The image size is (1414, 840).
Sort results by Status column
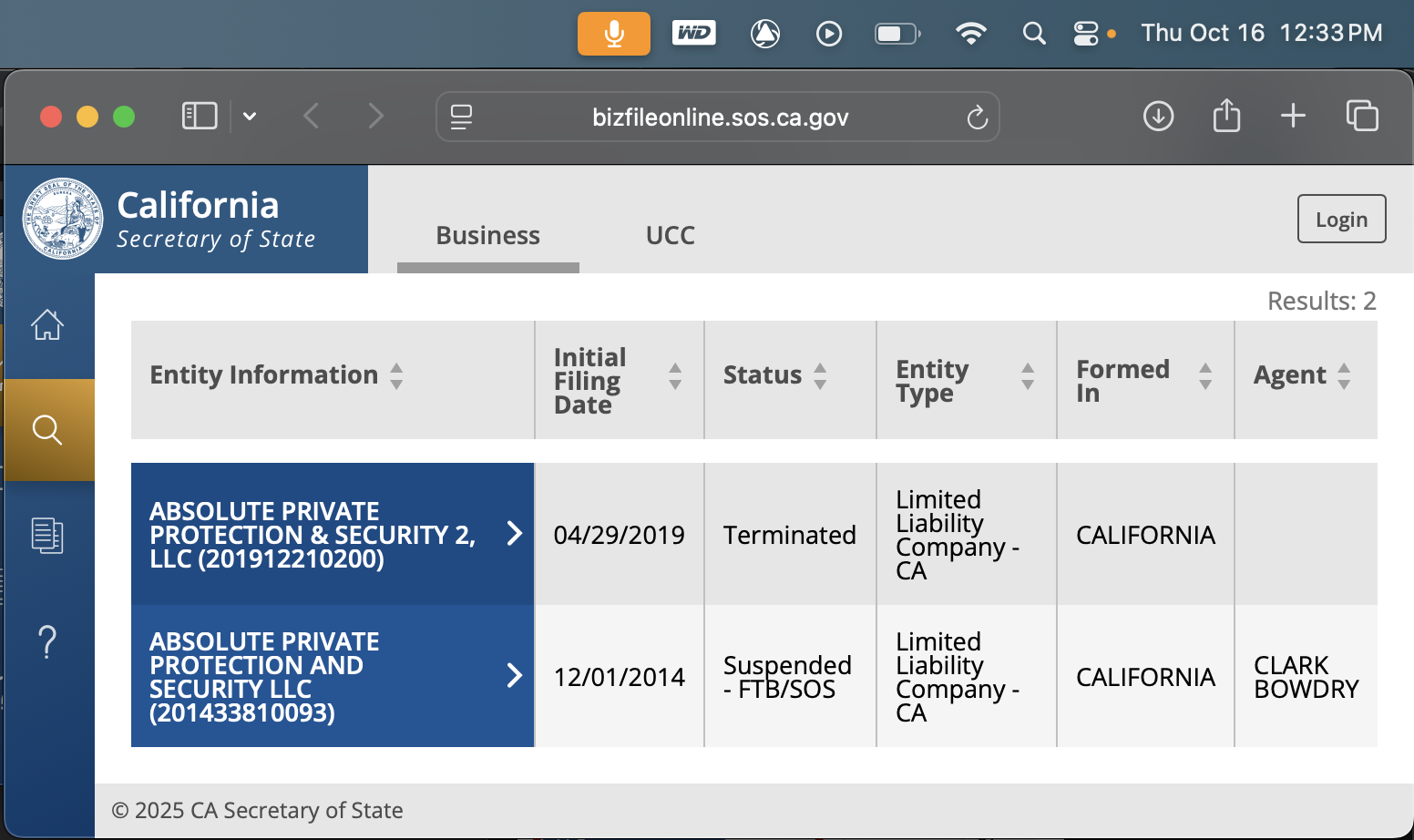(820, 375)
